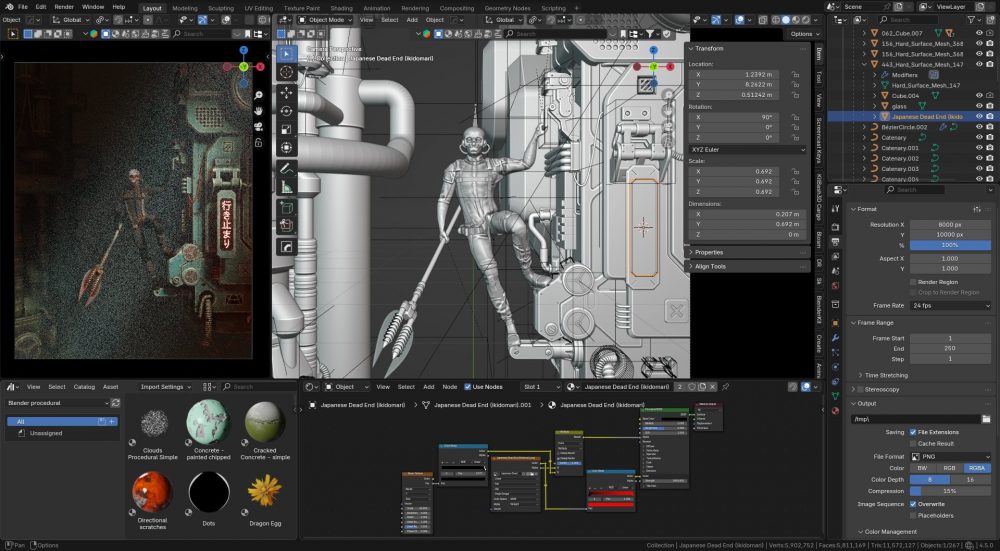The width and height of the screenshot is (1000, 551).
Task: Activate the Cursor tool in viewport toolbar
Action: tap(286, 72)
